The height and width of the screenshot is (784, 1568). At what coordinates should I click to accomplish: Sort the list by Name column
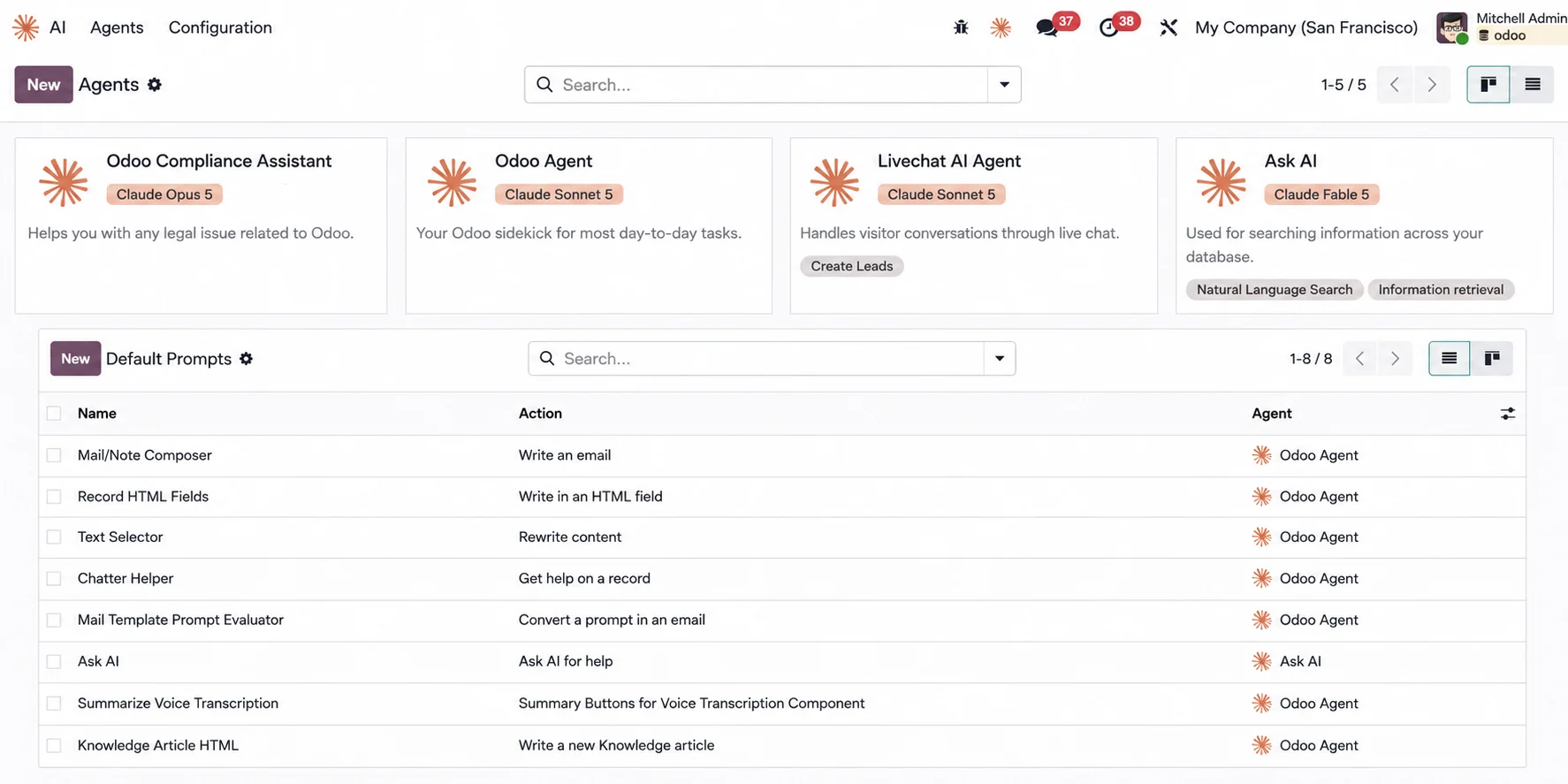pyautogui.click(x=97, y=414)
